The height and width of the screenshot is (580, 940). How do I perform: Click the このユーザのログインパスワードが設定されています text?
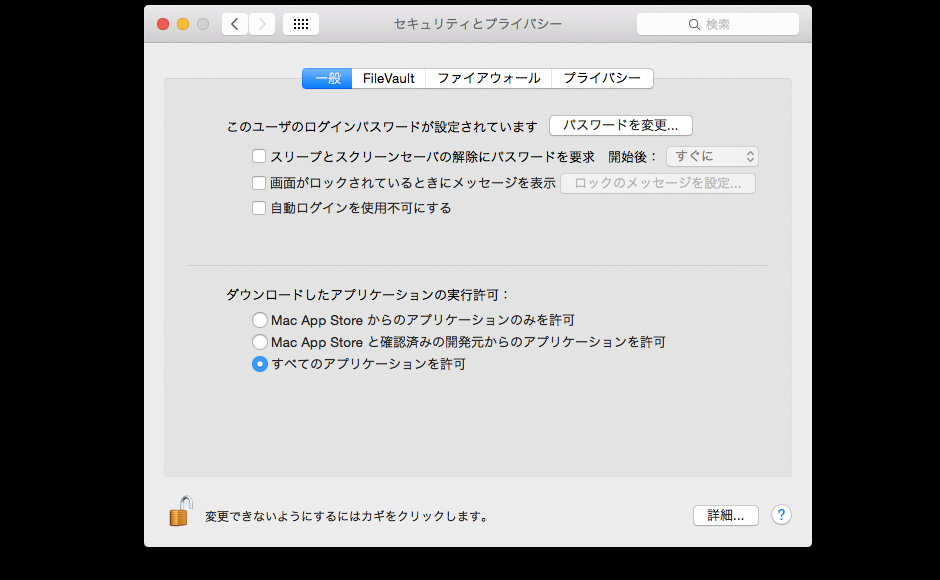[x=382, y=127]
